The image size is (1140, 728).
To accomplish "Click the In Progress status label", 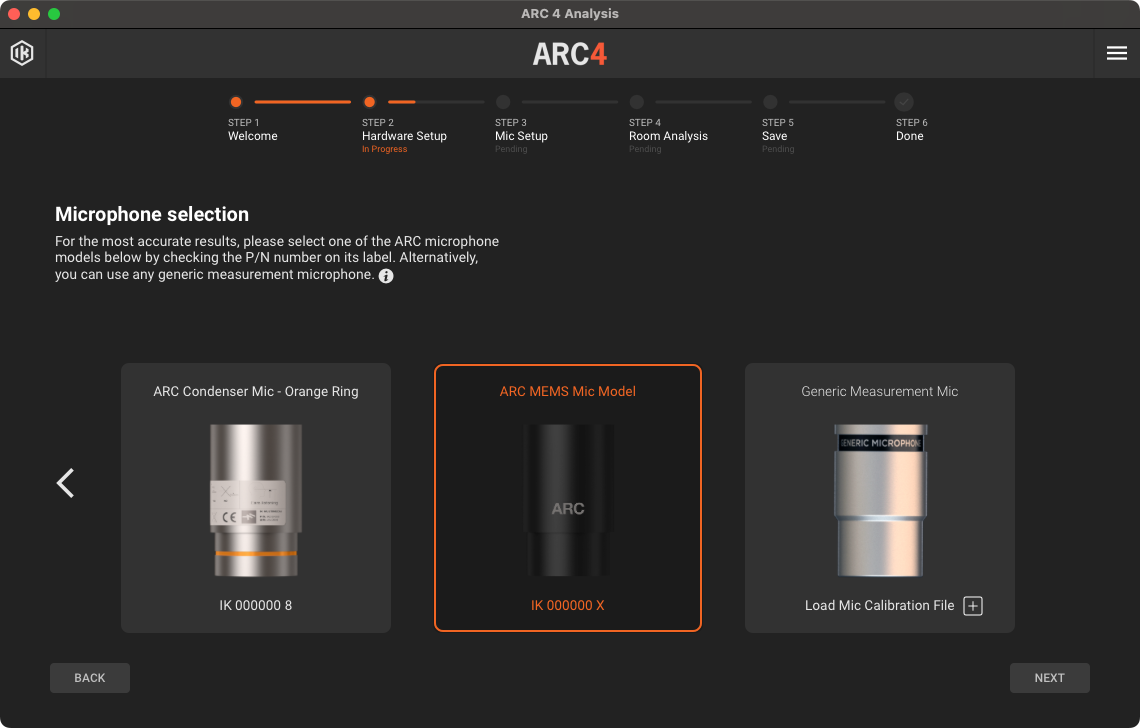I will click(385, 149).
